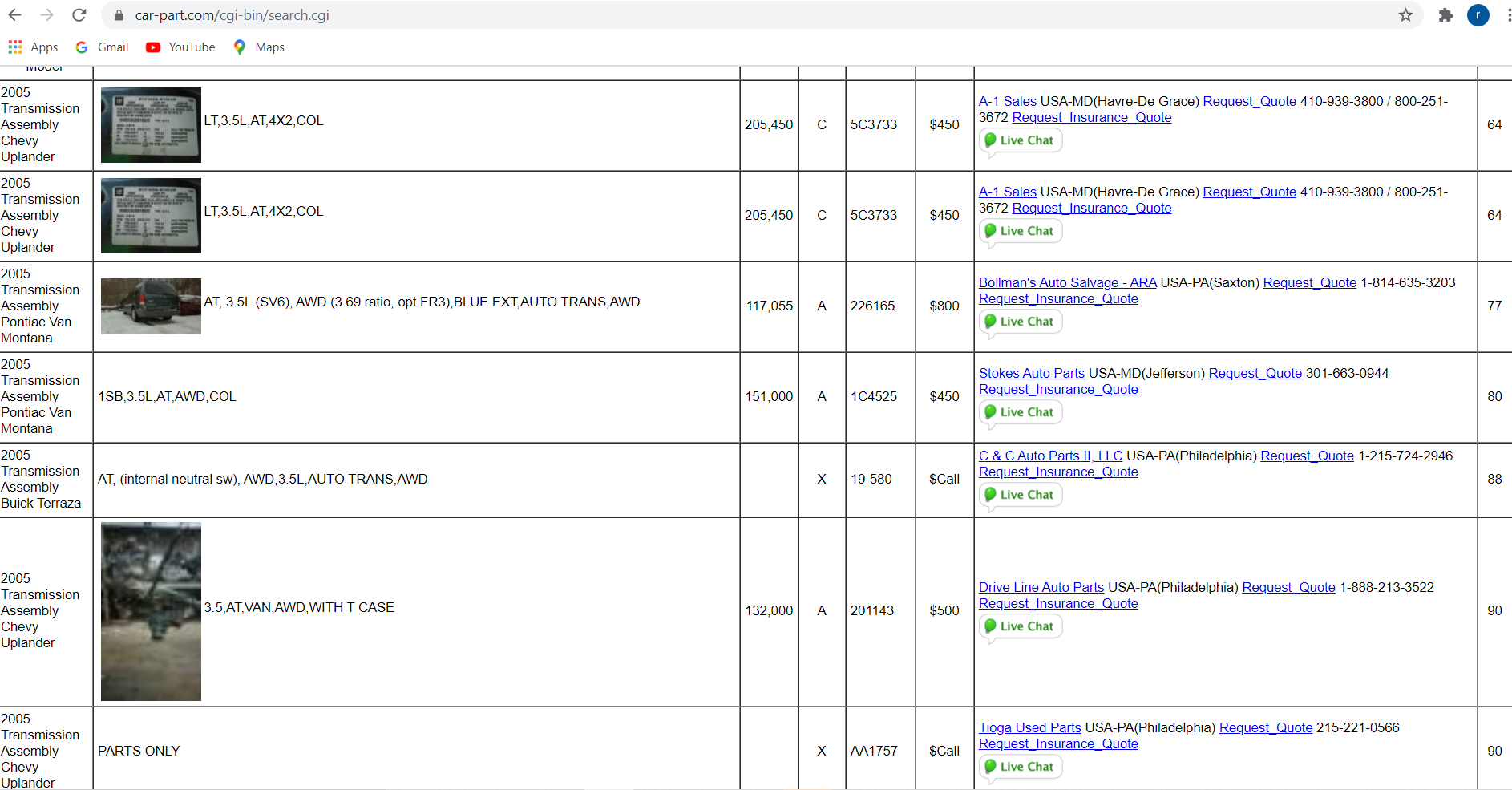
Task: Start Live Chat with Drive Line Auto Parts
Action: pos(1021,626)
